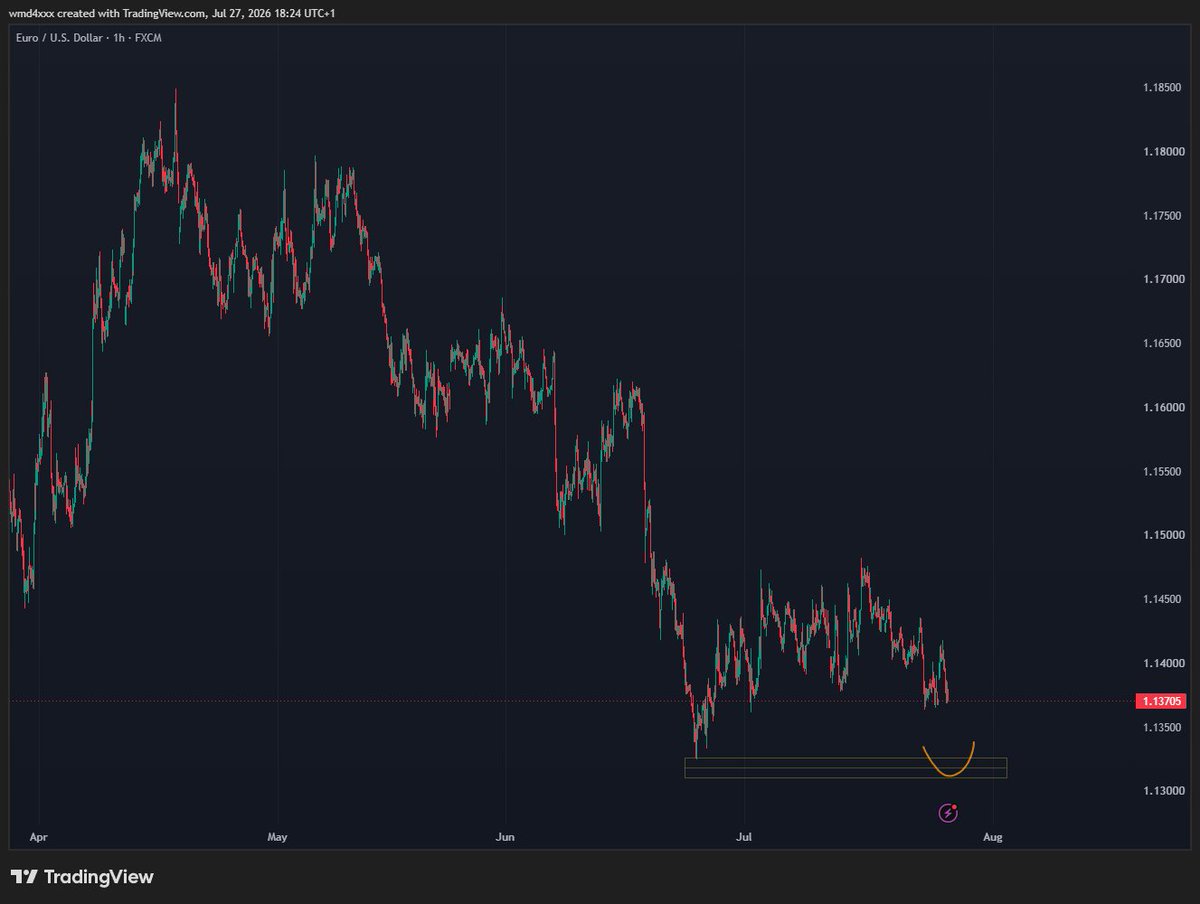Click the Jun label on the time axis
The height and width of the screenshot is (904, 1200).
[505, 836]
